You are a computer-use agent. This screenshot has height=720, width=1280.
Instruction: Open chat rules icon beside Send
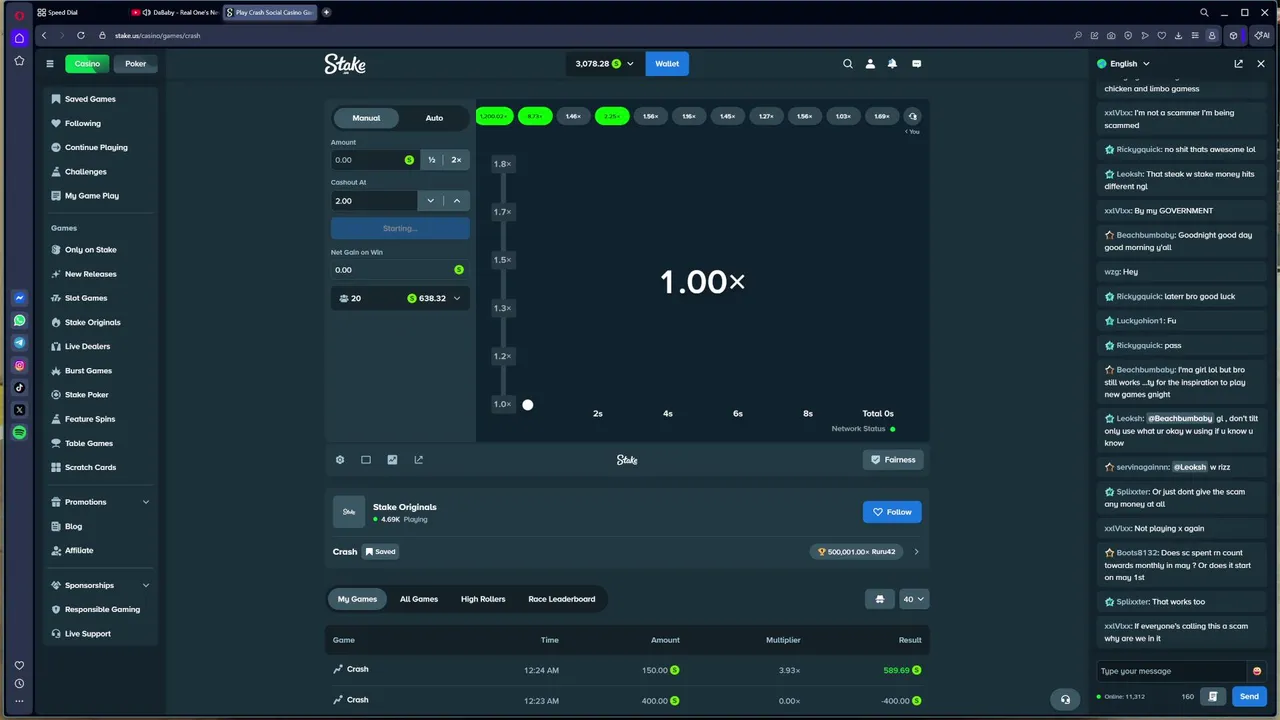1213,696
